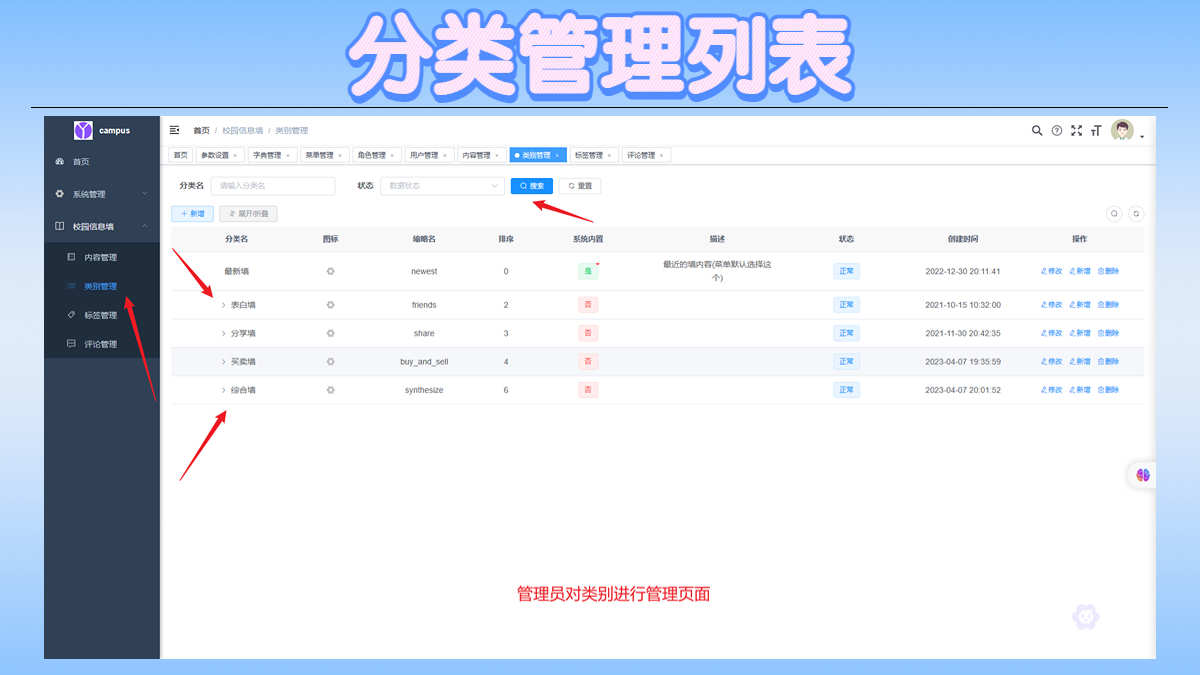Click 删除 in the friends row

click(x=1108, y=305)
